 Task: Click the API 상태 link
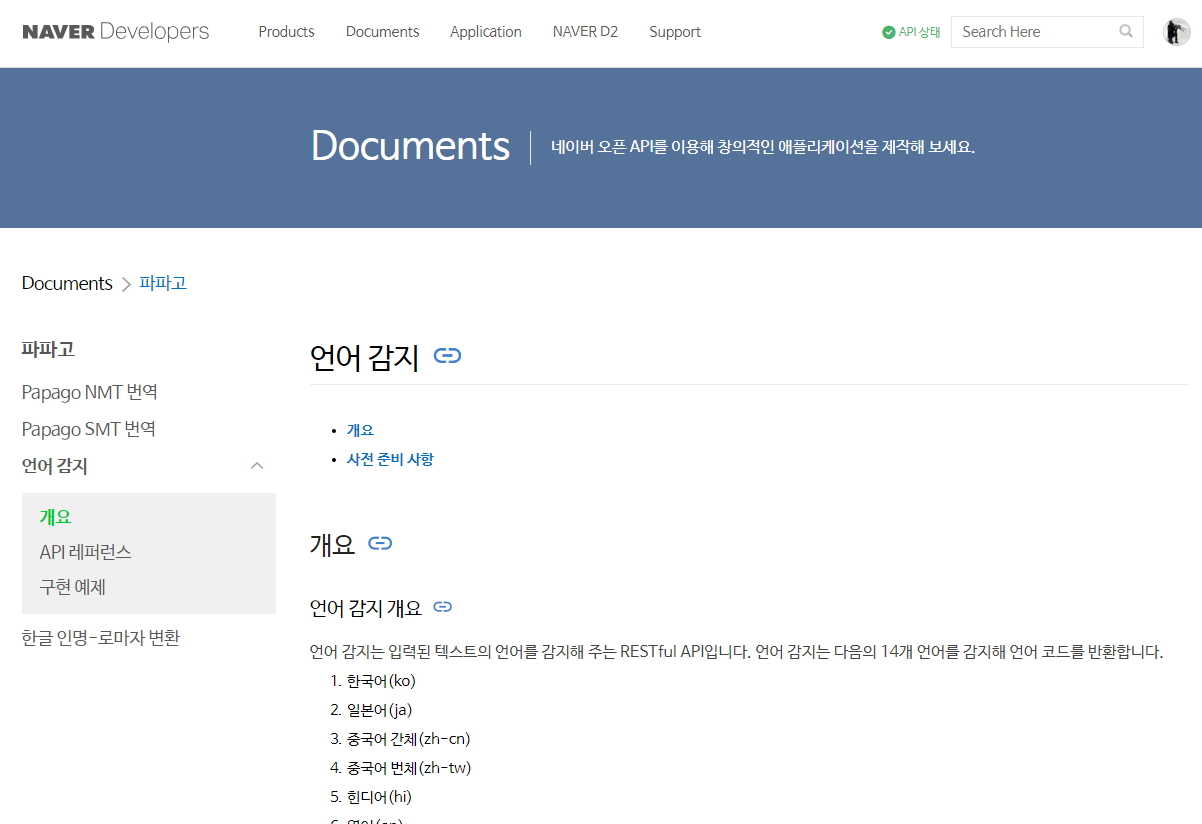tap(919, 32)
